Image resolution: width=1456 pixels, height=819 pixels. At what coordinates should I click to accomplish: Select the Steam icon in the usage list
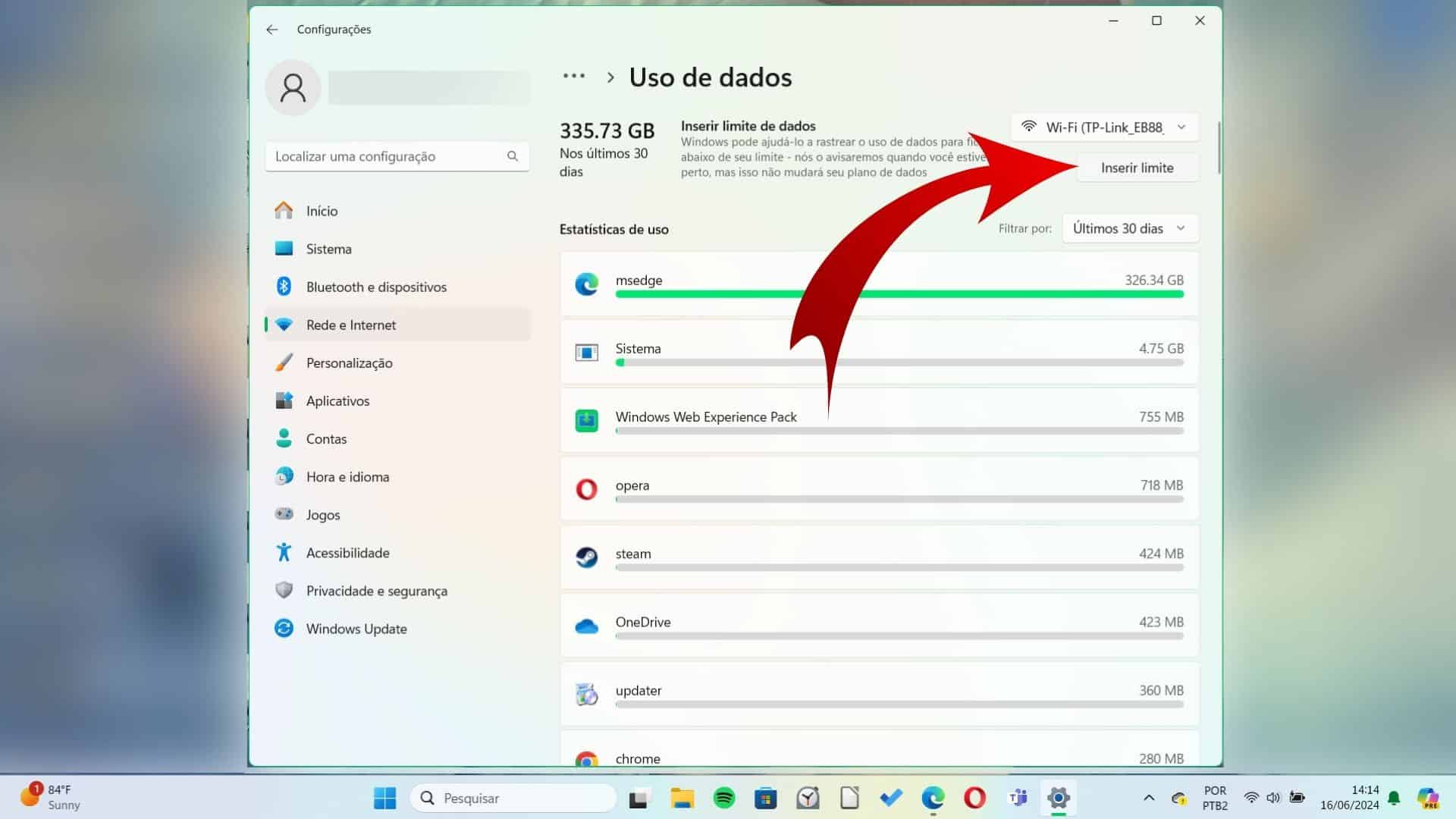click(x=587, y=557)
